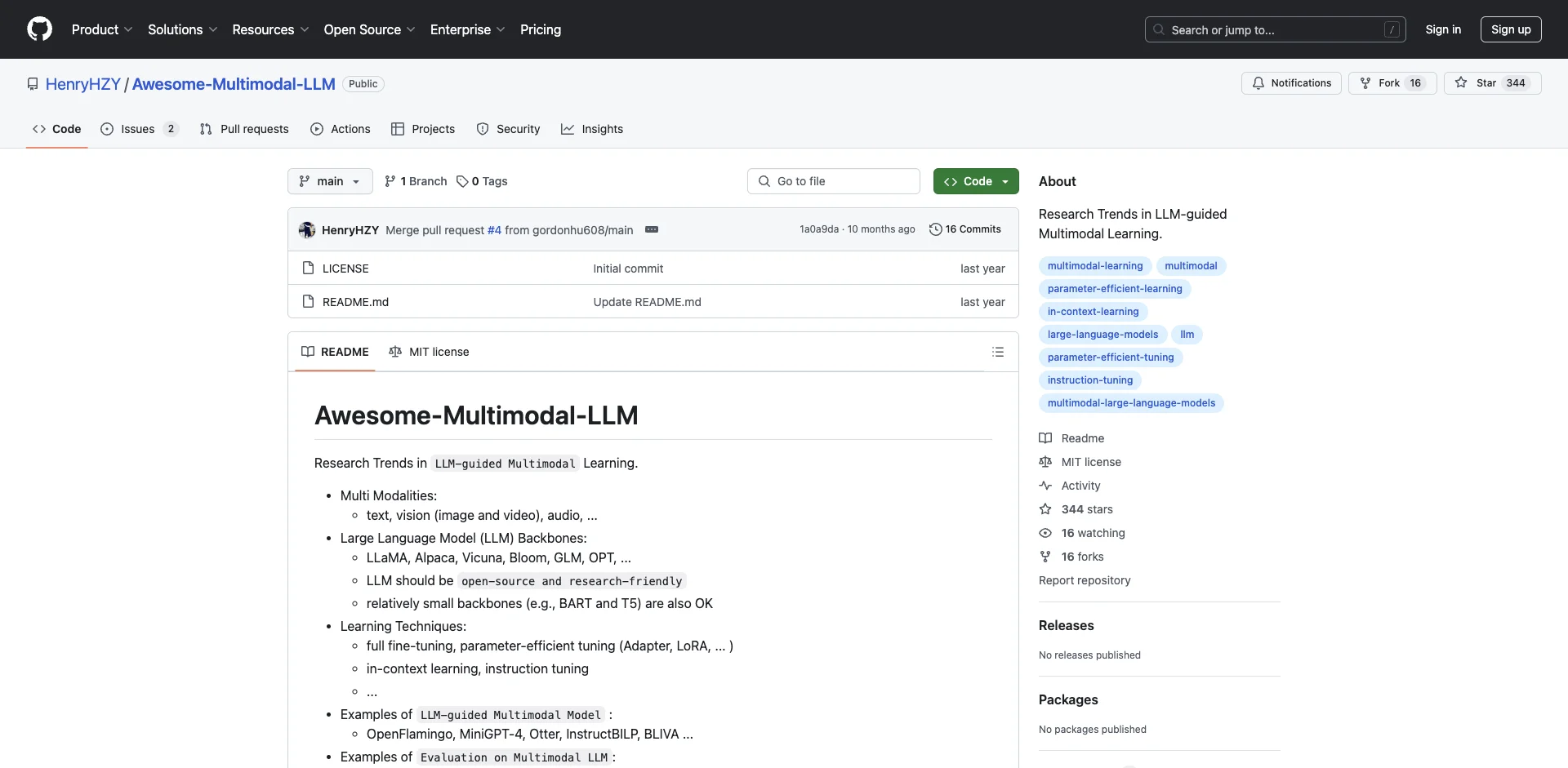The image size is (1568, 768).
Task: View the 16 watching list
Action: pos(1082,533)
